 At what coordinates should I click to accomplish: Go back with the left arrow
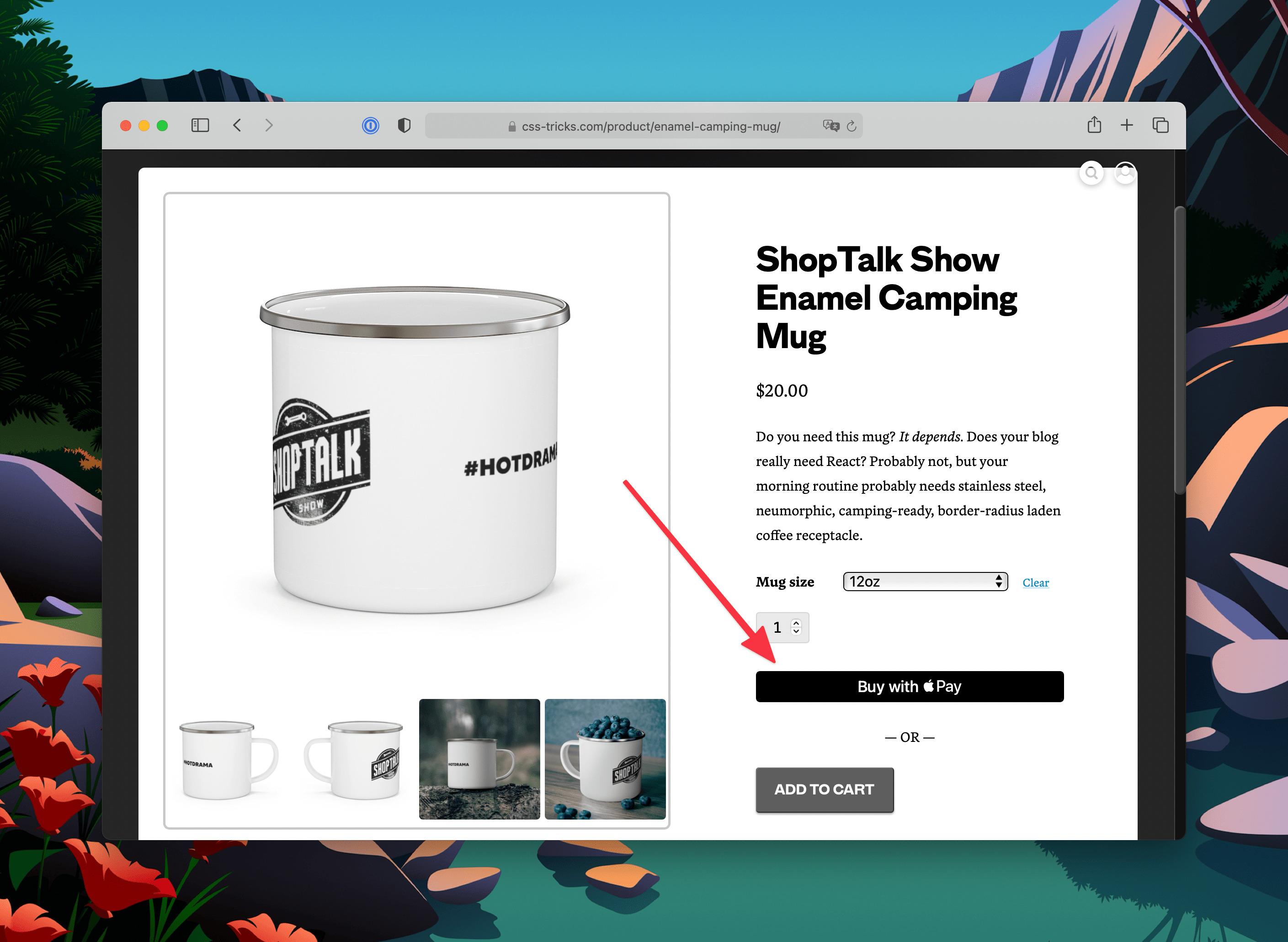coord(237,126)
